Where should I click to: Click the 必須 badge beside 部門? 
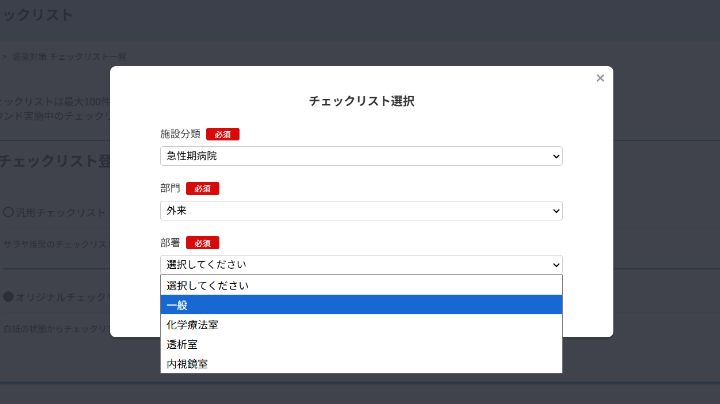(x=202, y=188)
